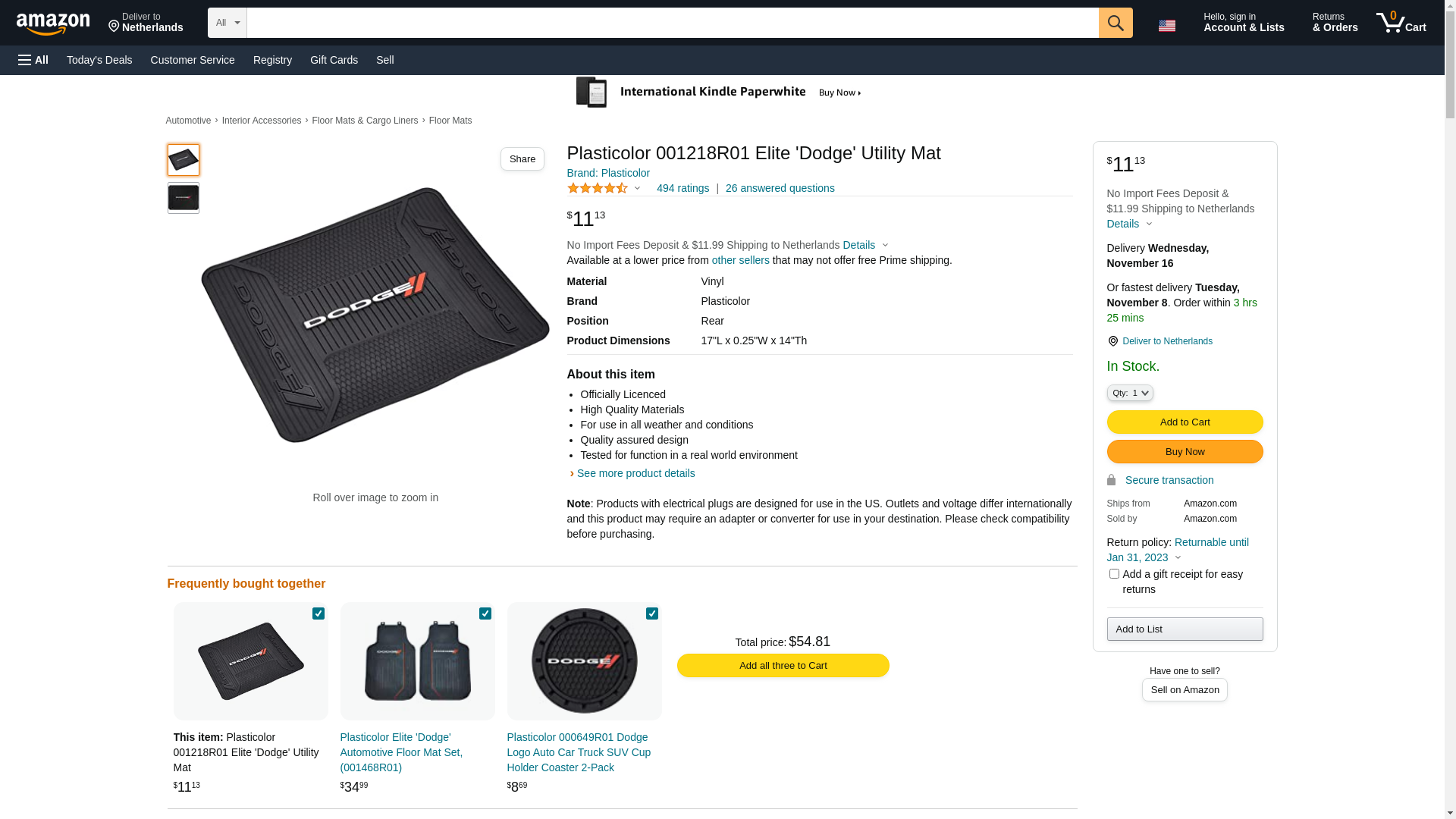Click the Amazon logo
1456x819 pixels.
pyautogui.click(x=53, y=24)
